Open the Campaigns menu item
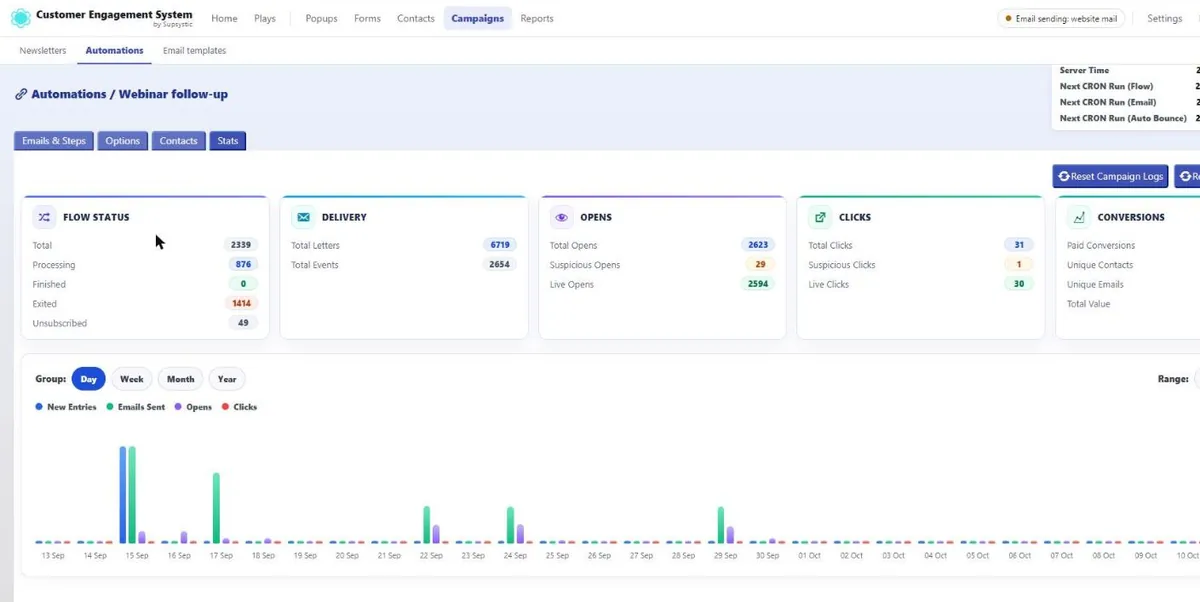The height and width of the screenshot is (602, 1200). [477, 18]
